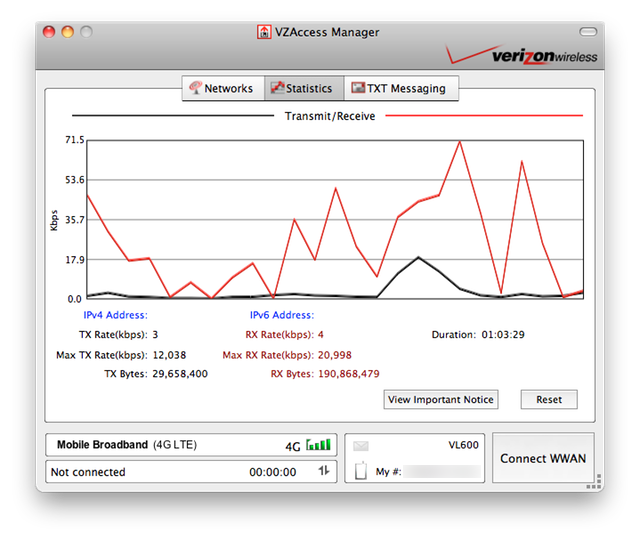Click the Duration value 01:03:29
Screen dimensions: 640x541
click(503, 334)
